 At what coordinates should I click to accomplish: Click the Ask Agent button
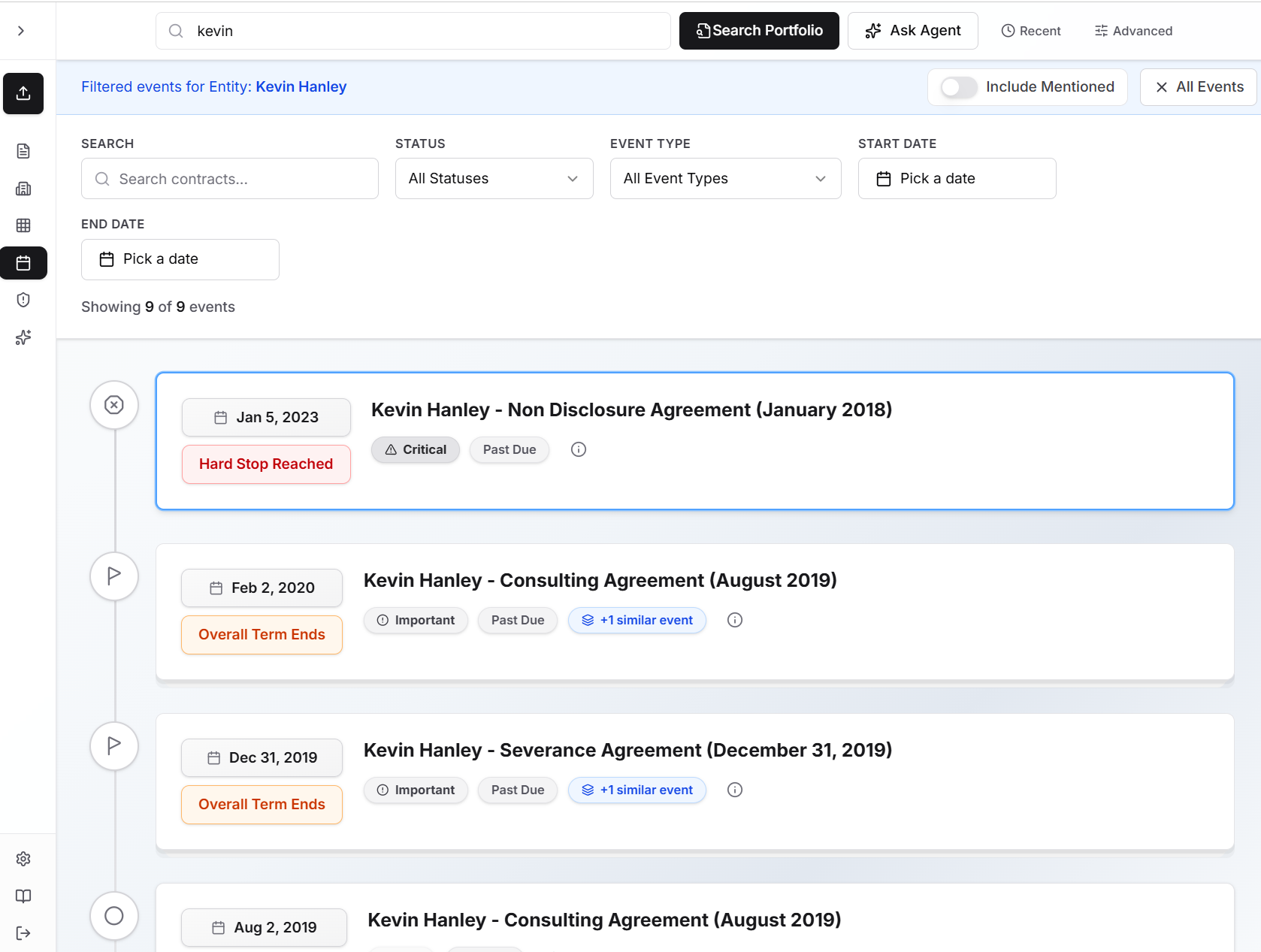pyautogui.click(x=913, y=31)
